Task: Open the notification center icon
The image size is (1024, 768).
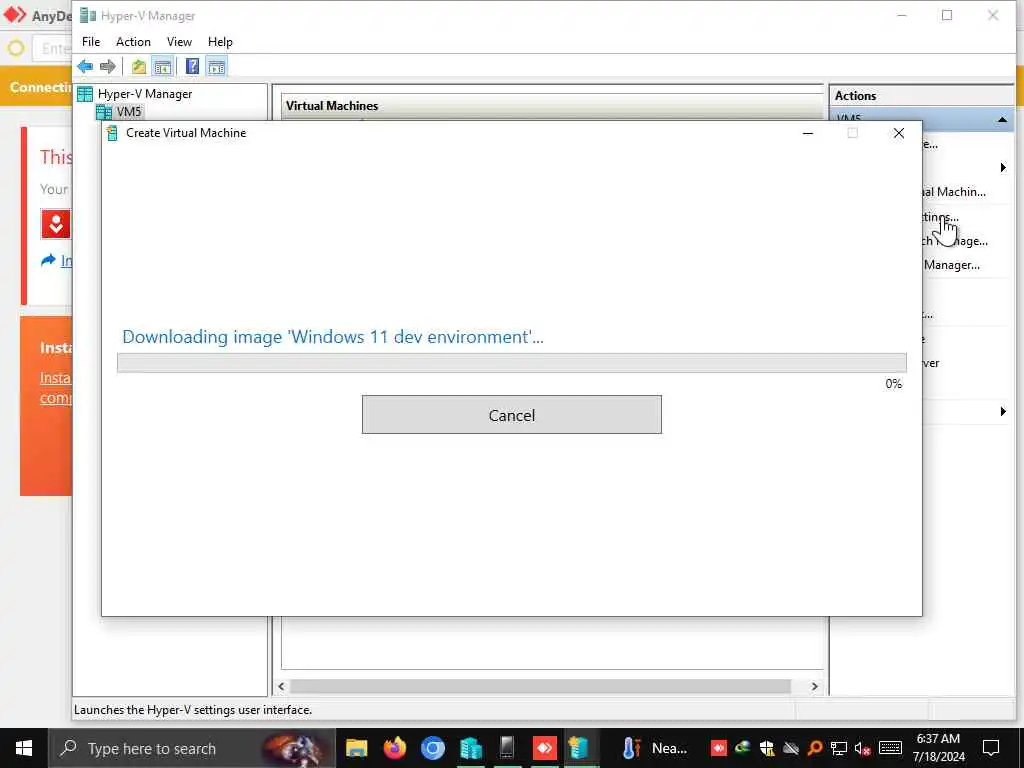Action: pos(991,748)
